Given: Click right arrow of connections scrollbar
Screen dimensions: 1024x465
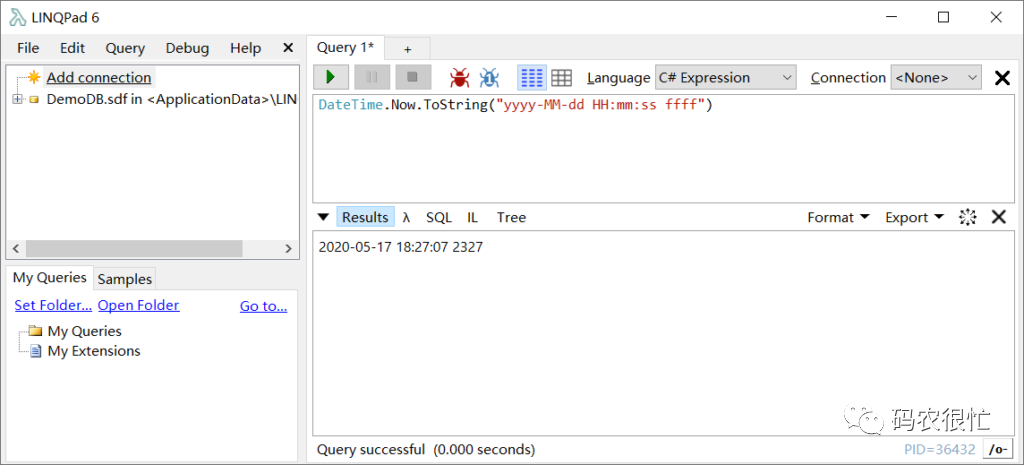Looking at the screenshot, I should [x=289, y=248].
